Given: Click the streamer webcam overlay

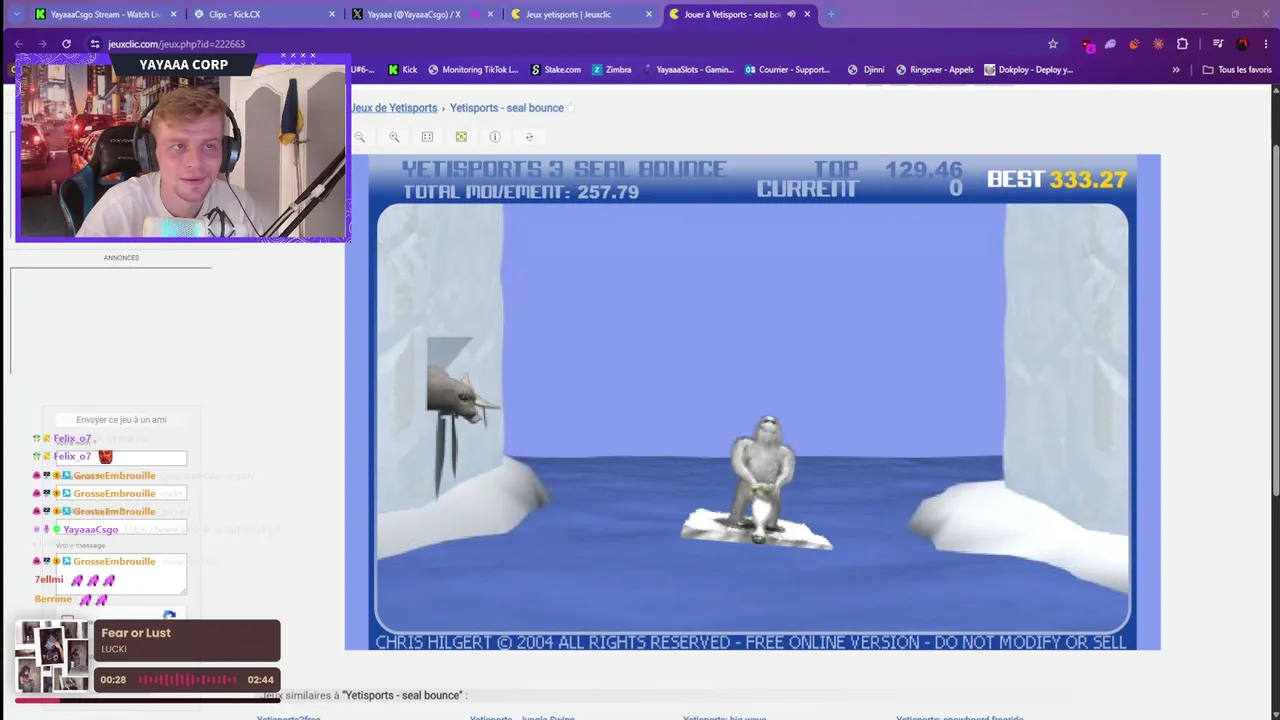Looking at the screenshot, I should coord(182,148).
